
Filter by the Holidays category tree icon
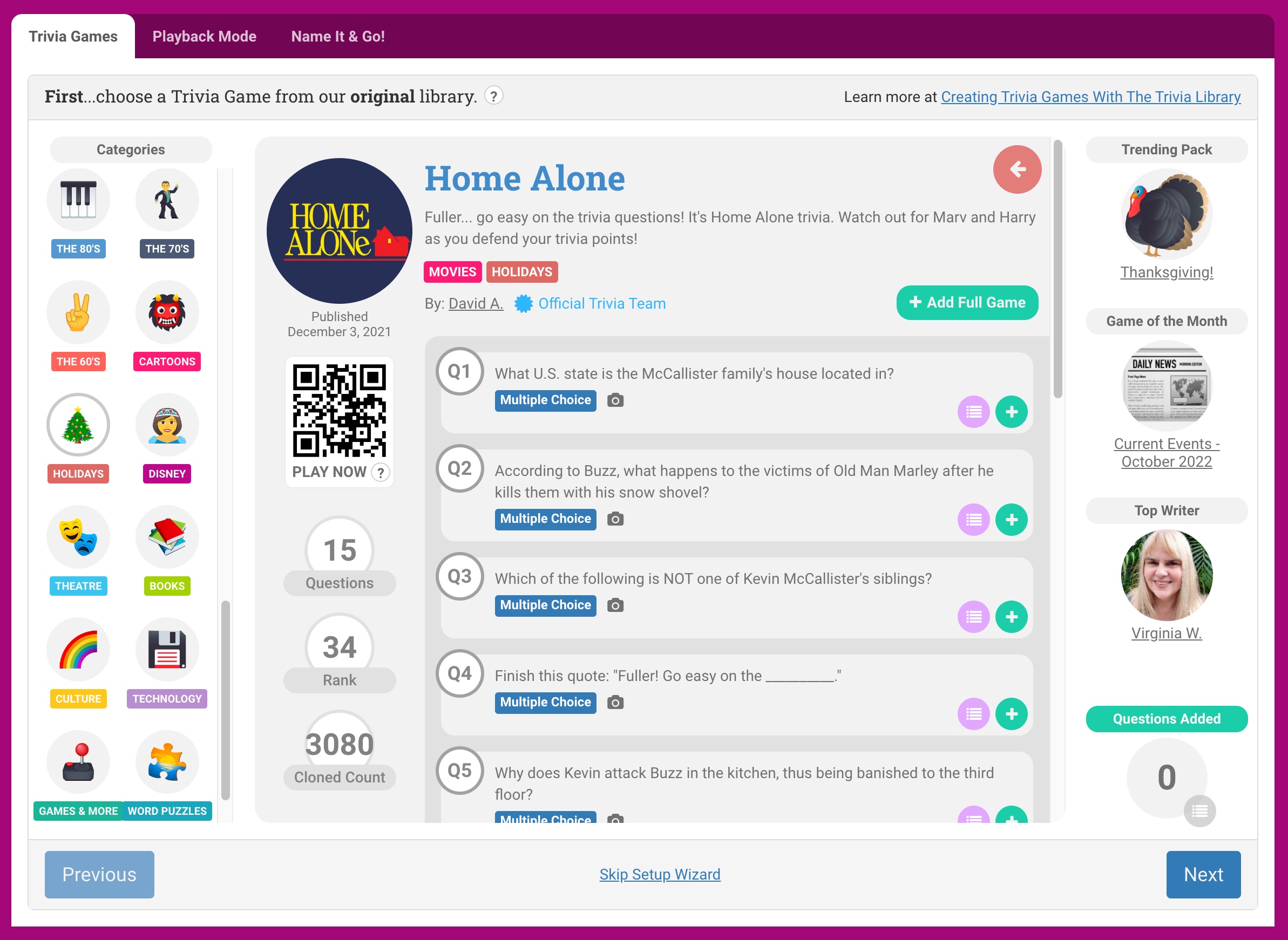point(78,425)
